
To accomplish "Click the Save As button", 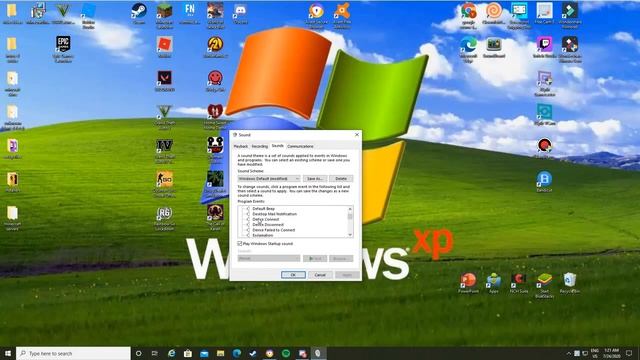I will [x=315, y=179].
